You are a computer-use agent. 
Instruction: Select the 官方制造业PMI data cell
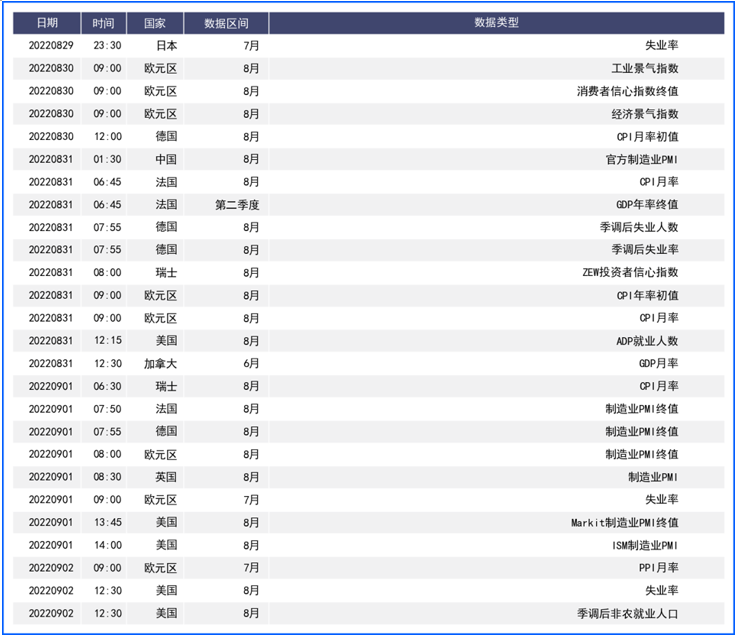(x=641, y=159)
